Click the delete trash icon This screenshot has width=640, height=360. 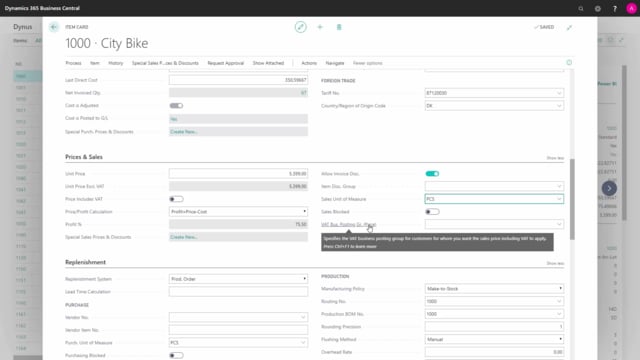(339, 27)
